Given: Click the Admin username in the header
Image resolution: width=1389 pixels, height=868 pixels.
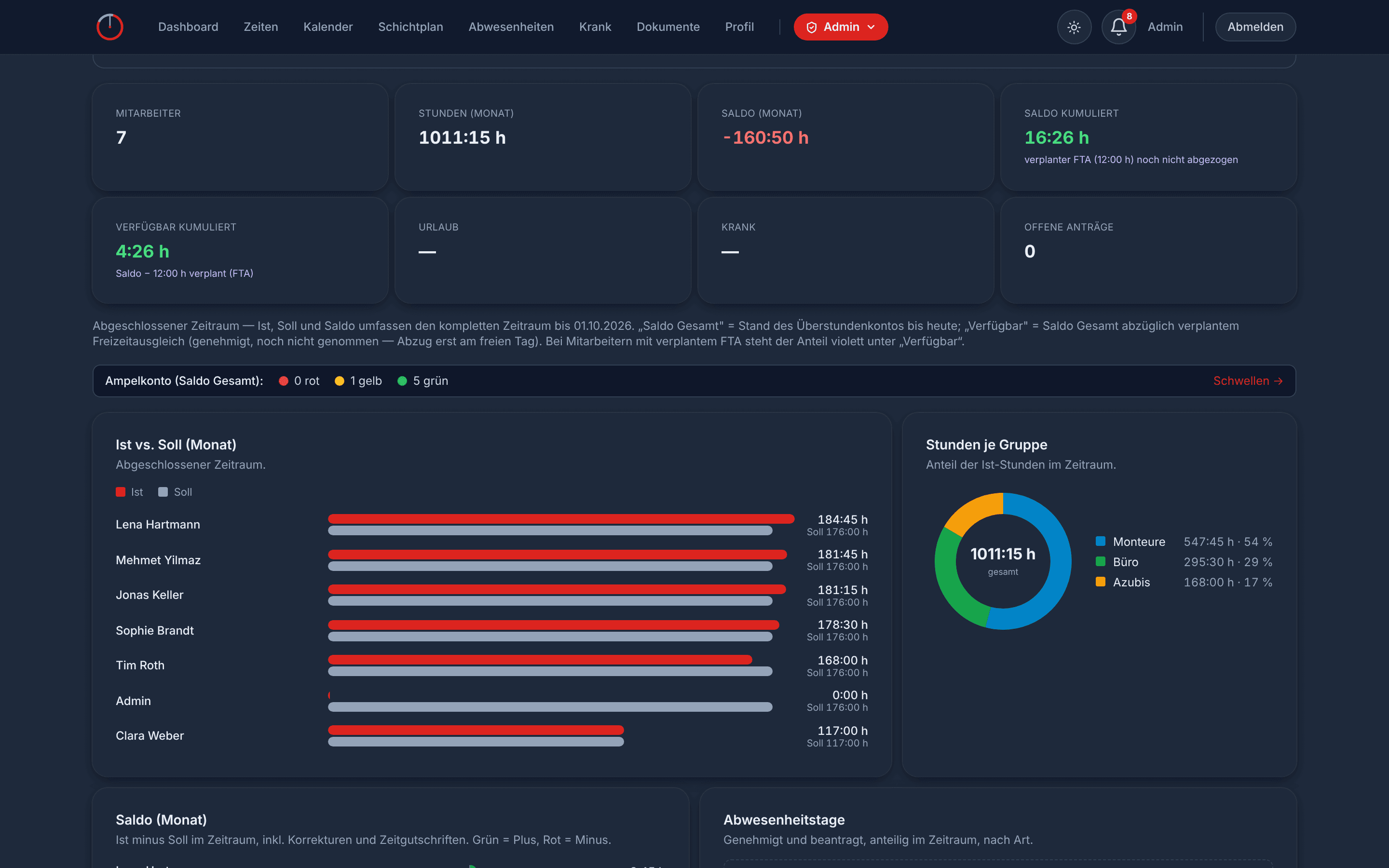Looking at the screenshot, I should pos(1165,27).
